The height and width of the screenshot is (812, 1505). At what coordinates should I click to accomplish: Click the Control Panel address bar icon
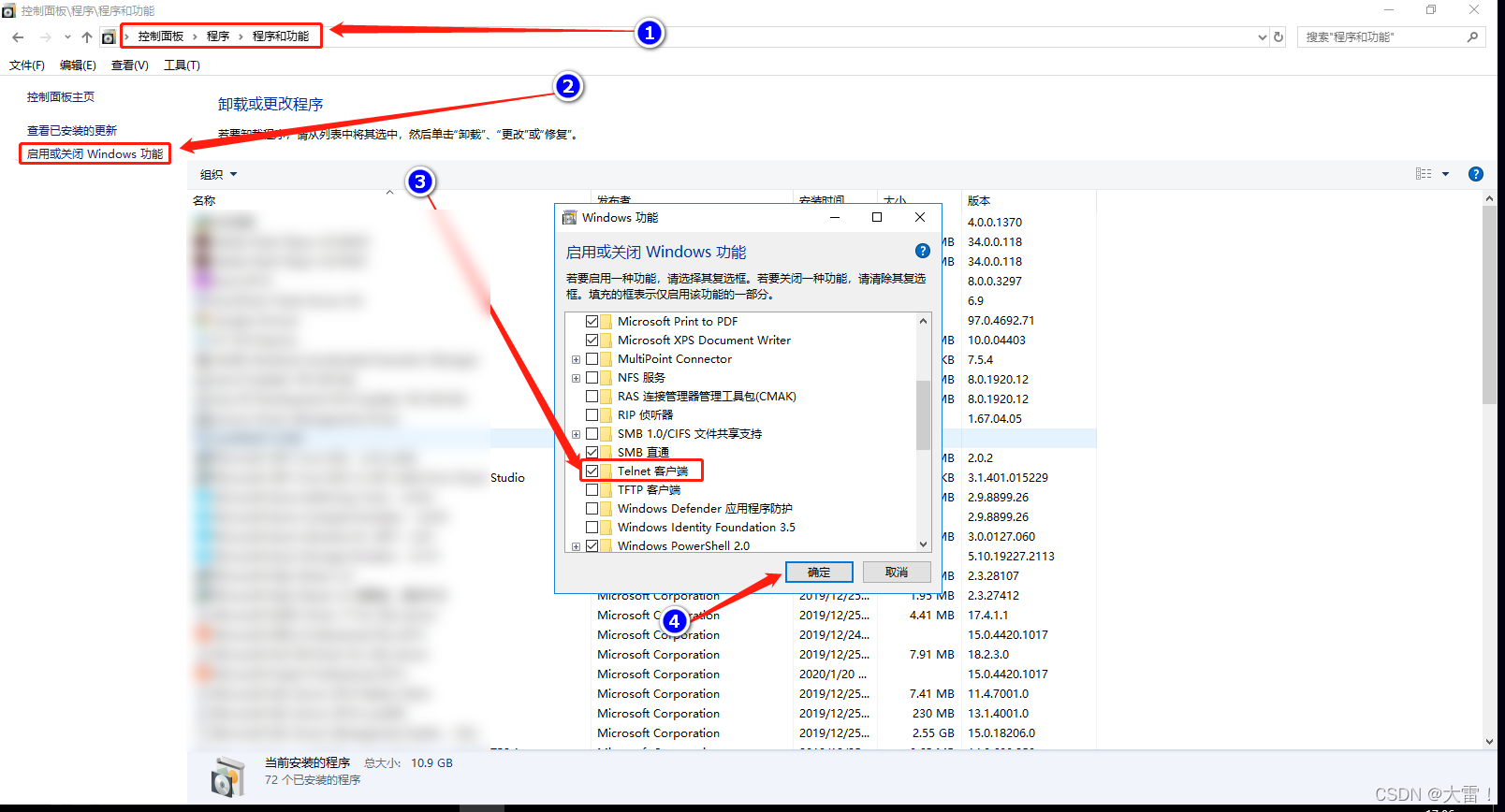coord(109,37)
